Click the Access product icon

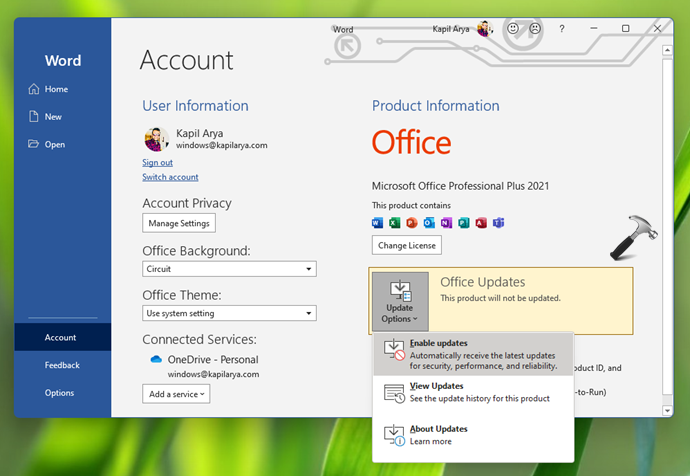[x=480, y=221]
